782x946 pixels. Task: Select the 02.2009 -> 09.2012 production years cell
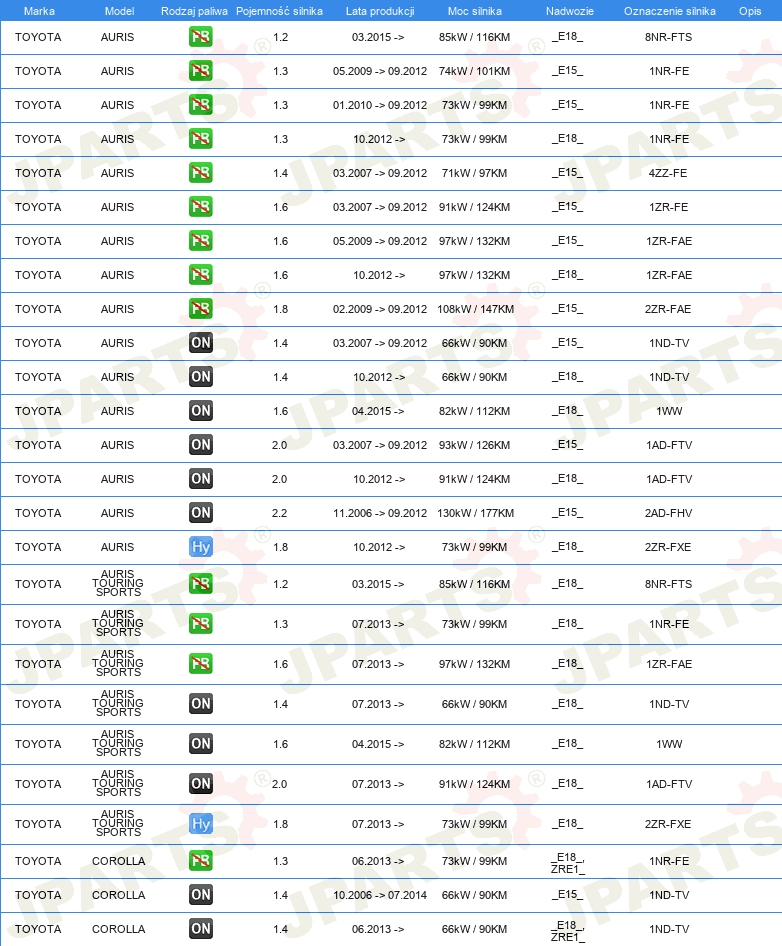[x=380, y=309]
